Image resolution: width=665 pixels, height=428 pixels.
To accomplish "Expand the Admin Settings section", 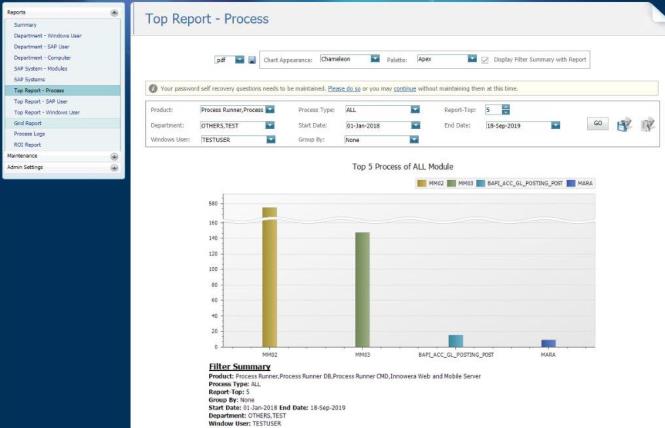I will coord(114,168).
